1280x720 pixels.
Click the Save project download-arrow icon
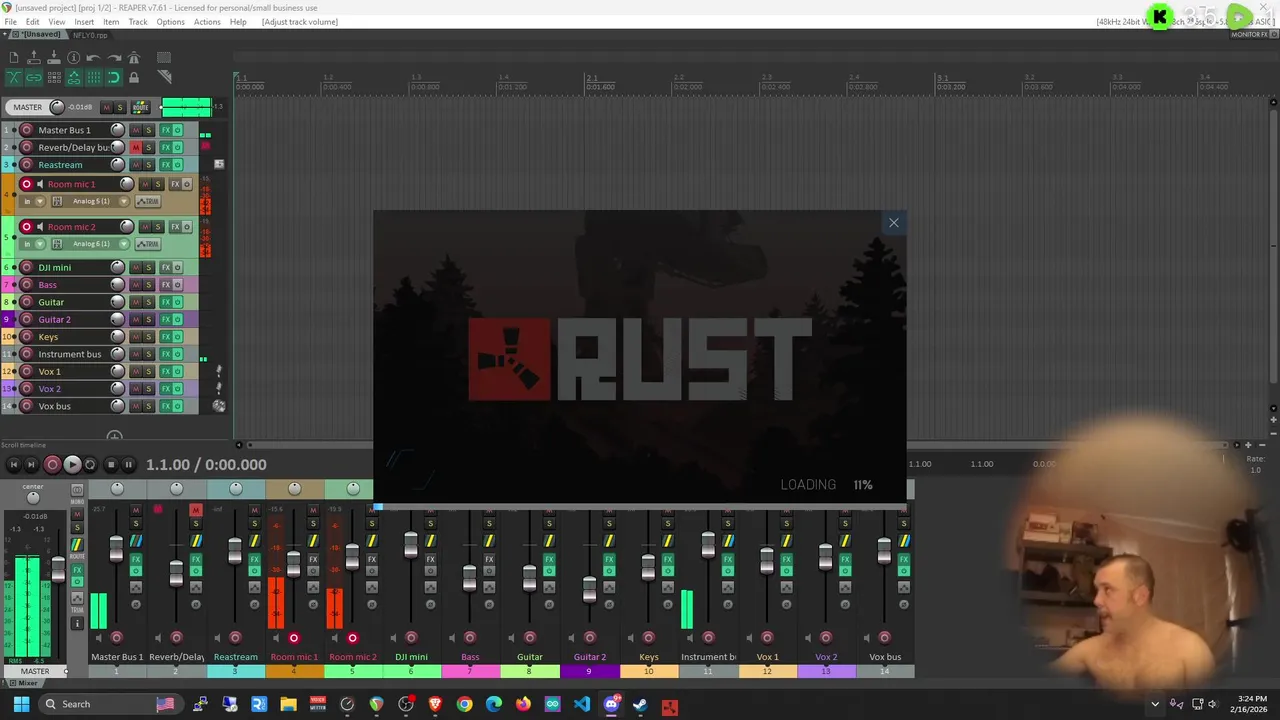(54, 57)
